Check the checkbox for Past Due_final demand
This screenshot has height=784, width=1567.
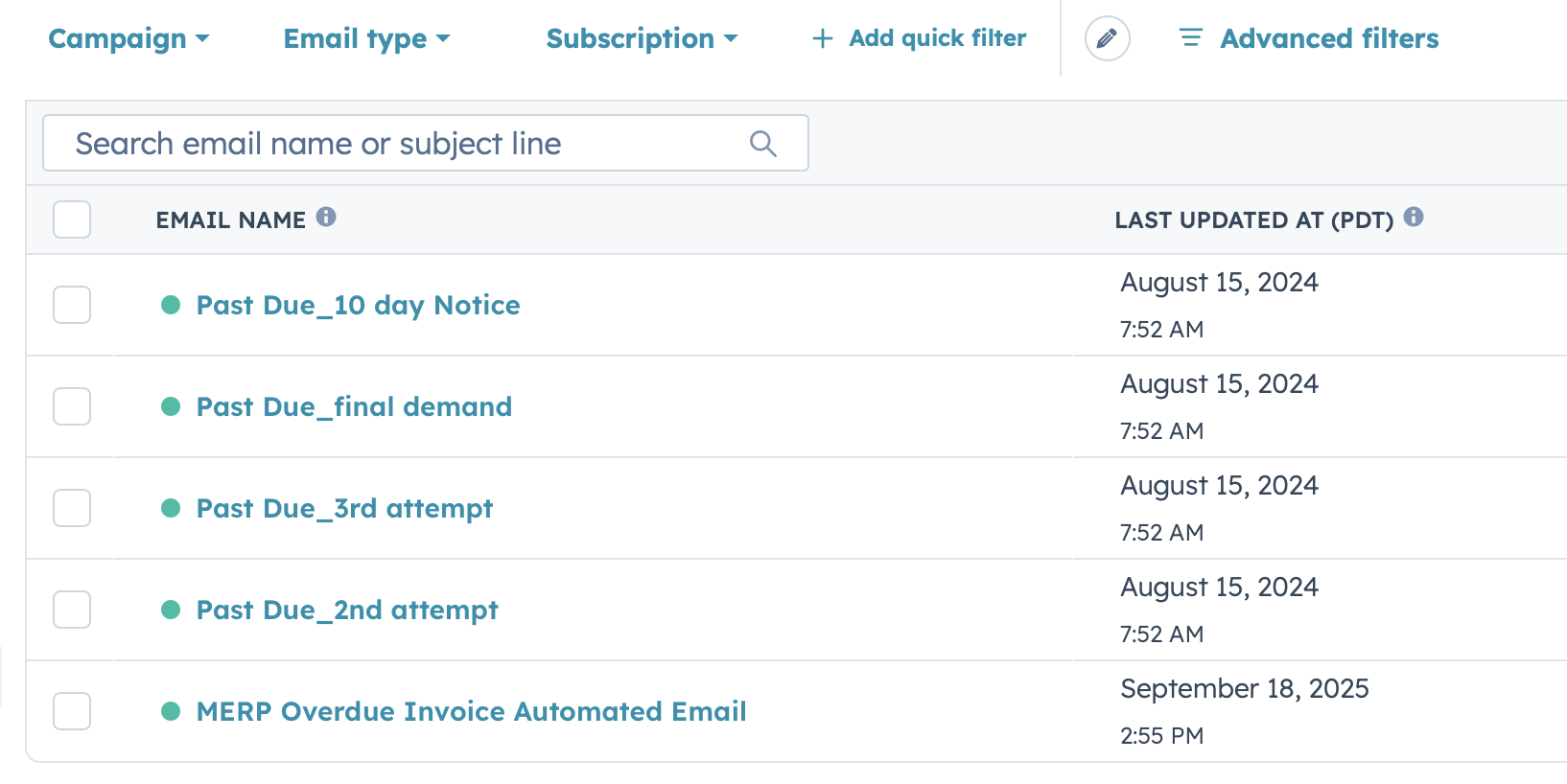click(71, 406)
